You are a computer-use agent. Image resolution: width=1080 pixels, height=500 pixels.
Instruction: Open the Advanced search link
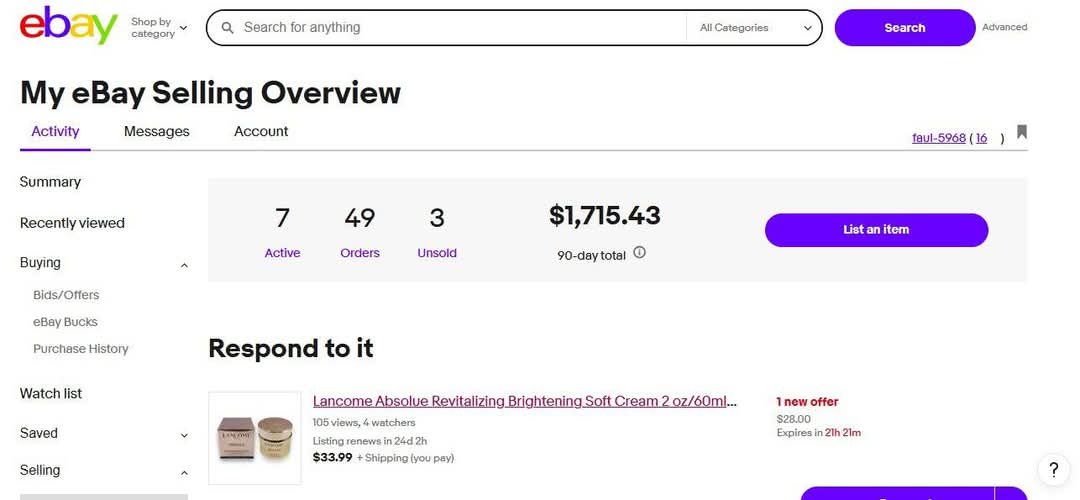[x=1004, y=28]
